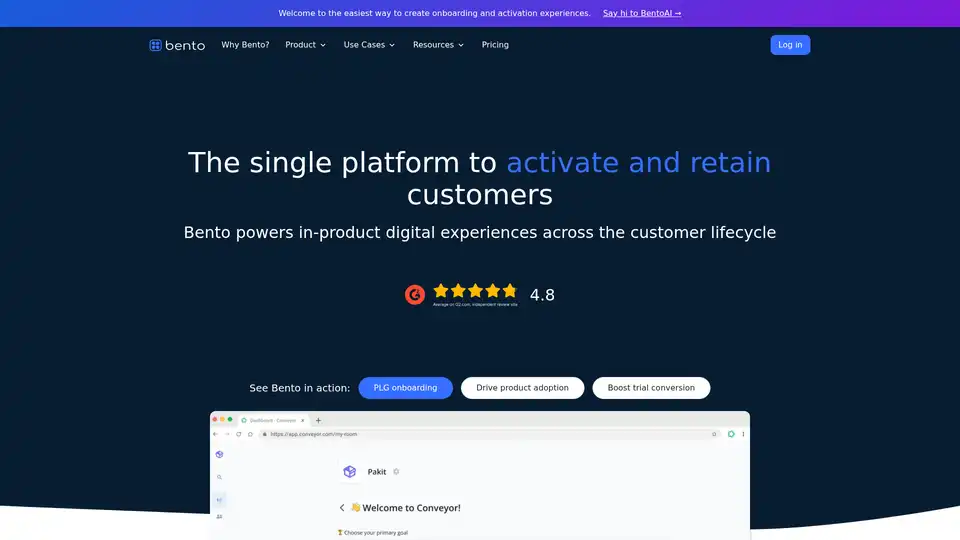Go to the Pricing page
The height and width of the screenshot is (540, 960).
pos(495,45)
